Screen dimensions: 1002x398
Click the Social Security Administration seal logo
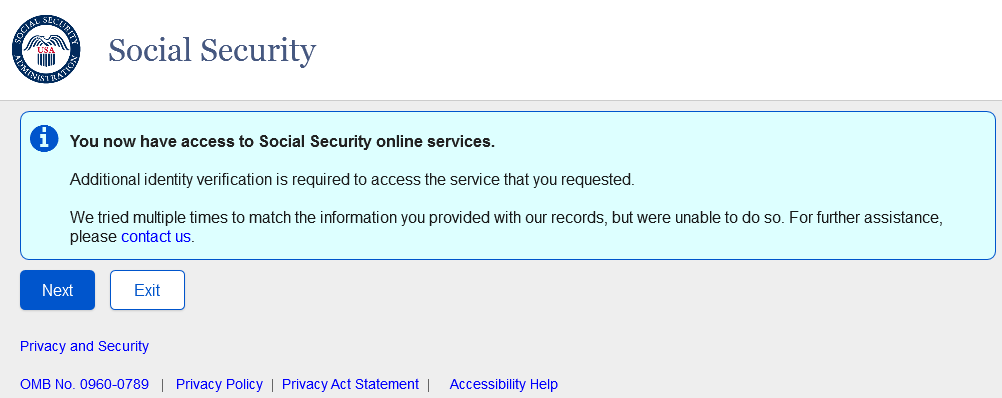click(x=46, y=49)
